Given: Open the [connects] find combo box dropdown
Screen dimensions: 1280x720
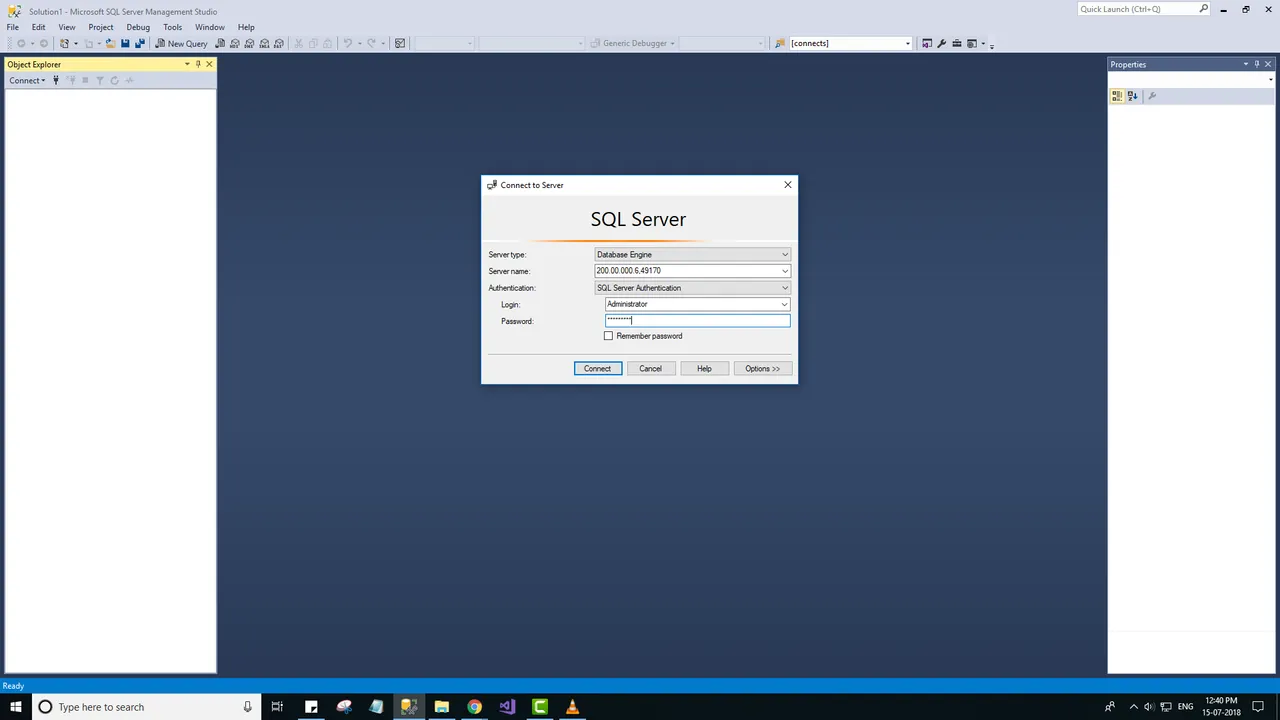Looking at the screenshot, I should (x=907, y=43).
